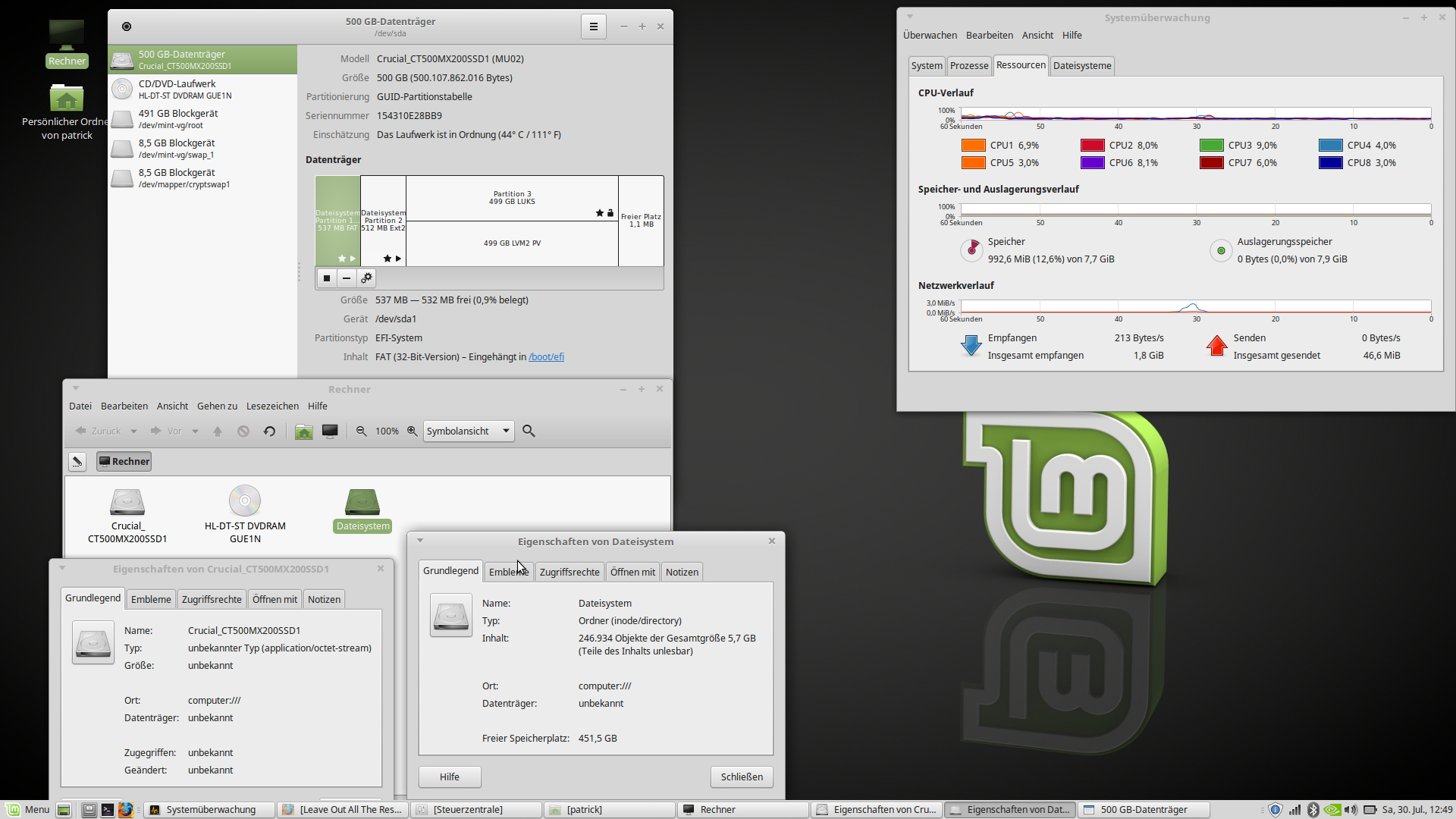Screen dimensions: 1456x819
Task: Open the home folder toolbar icon
Action: (x=304, y=431)
